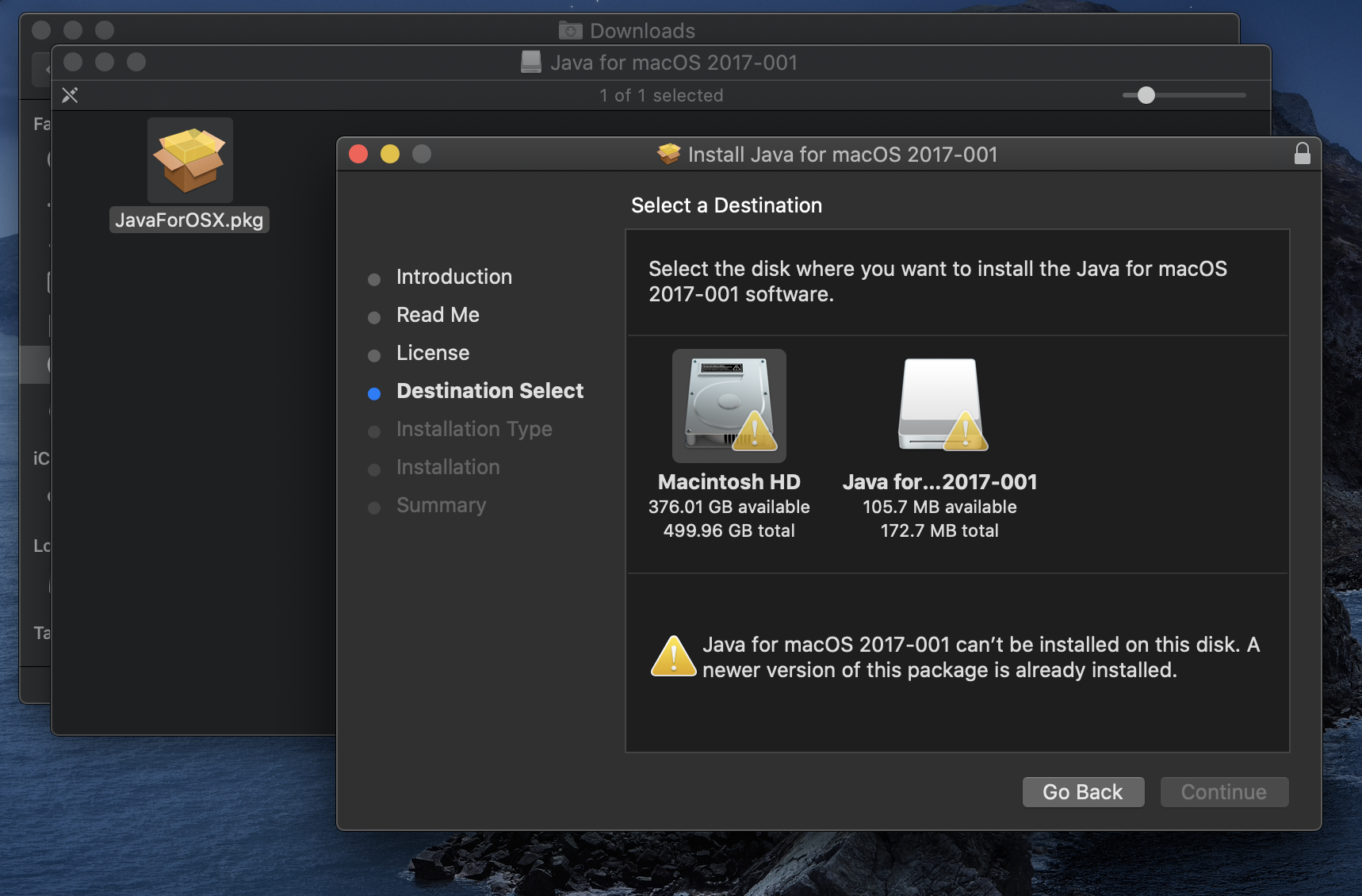Click the warning triangle icon beside error message
The width and height of the screenshot is (1362, 896).
click(x=674, y=657)
